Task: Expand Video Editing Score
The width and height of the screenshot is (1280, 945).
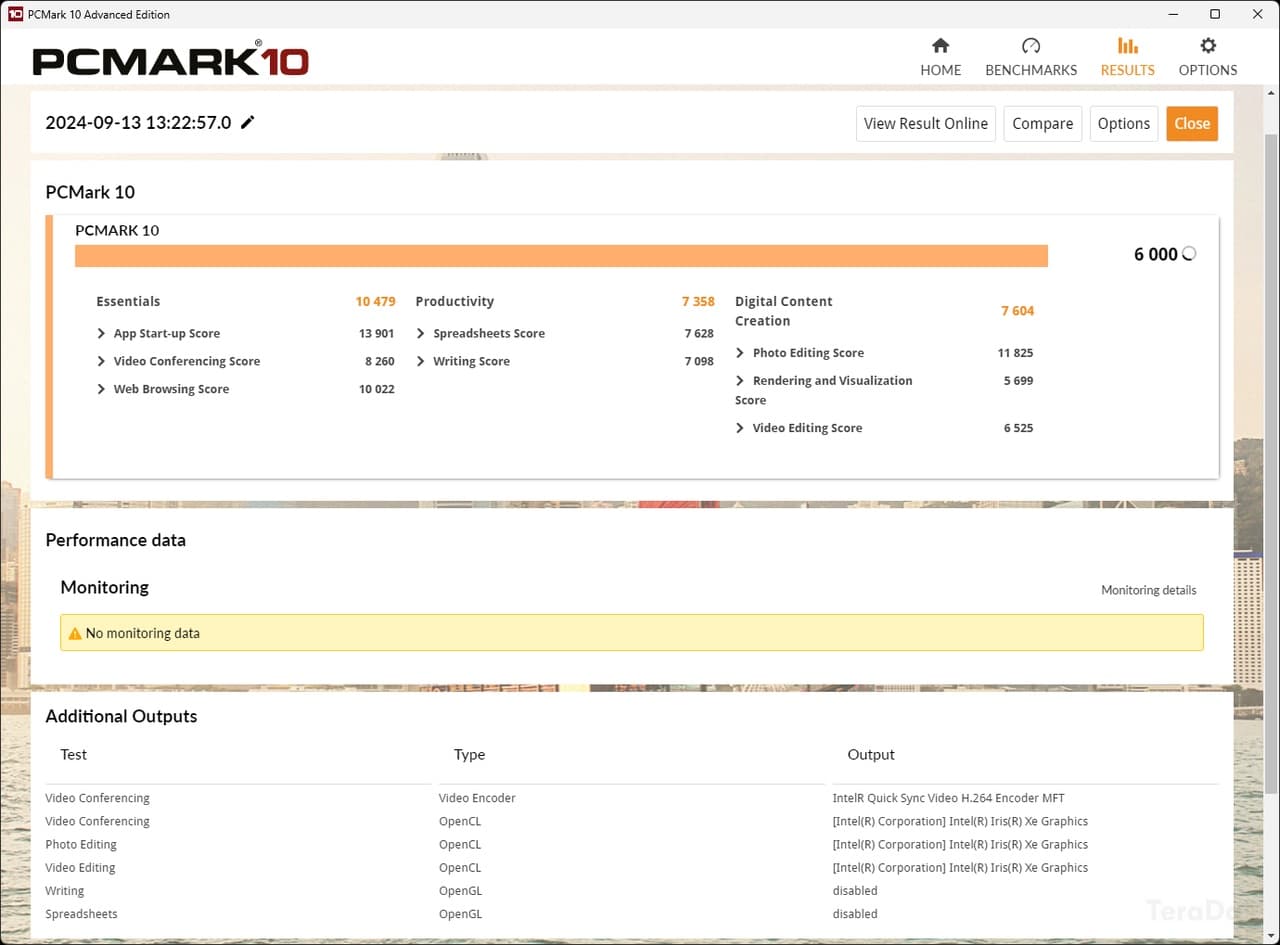Action: (740, 428)
